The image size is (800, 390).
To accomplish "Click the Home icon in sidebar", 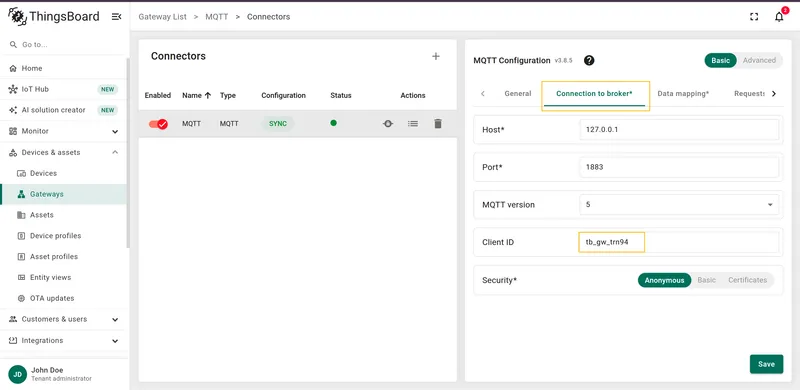I will [x=13, y=68].
